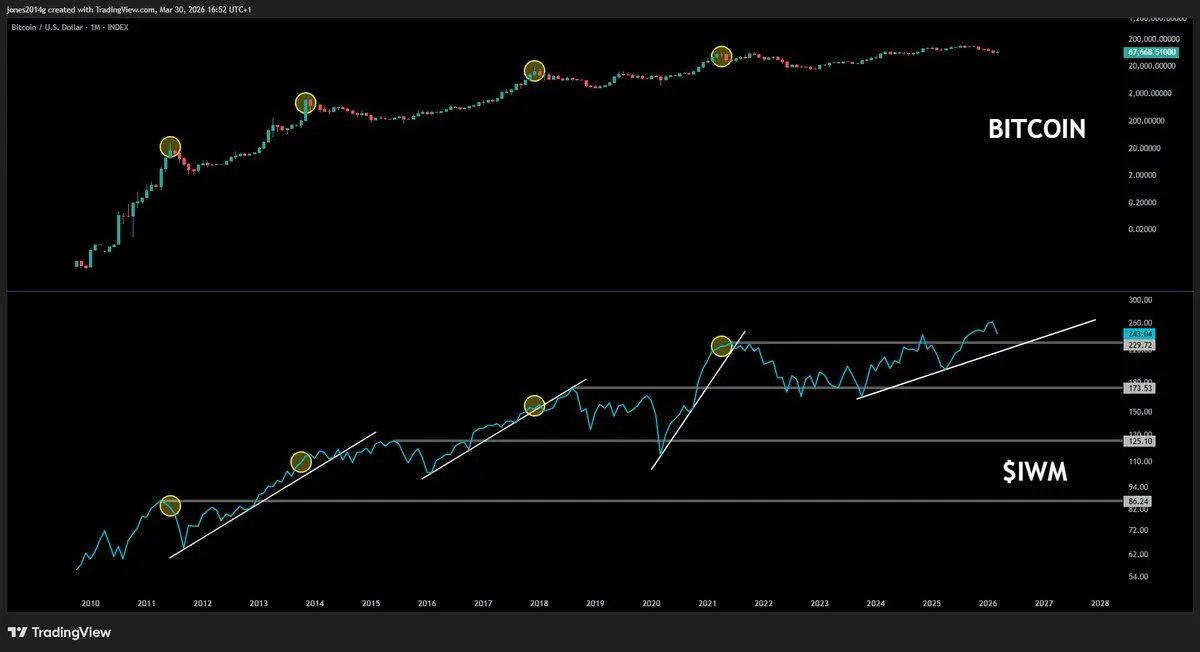Click the $IWM chart label text
The width and height of the screenshot is (1200, 652).
1035,474
